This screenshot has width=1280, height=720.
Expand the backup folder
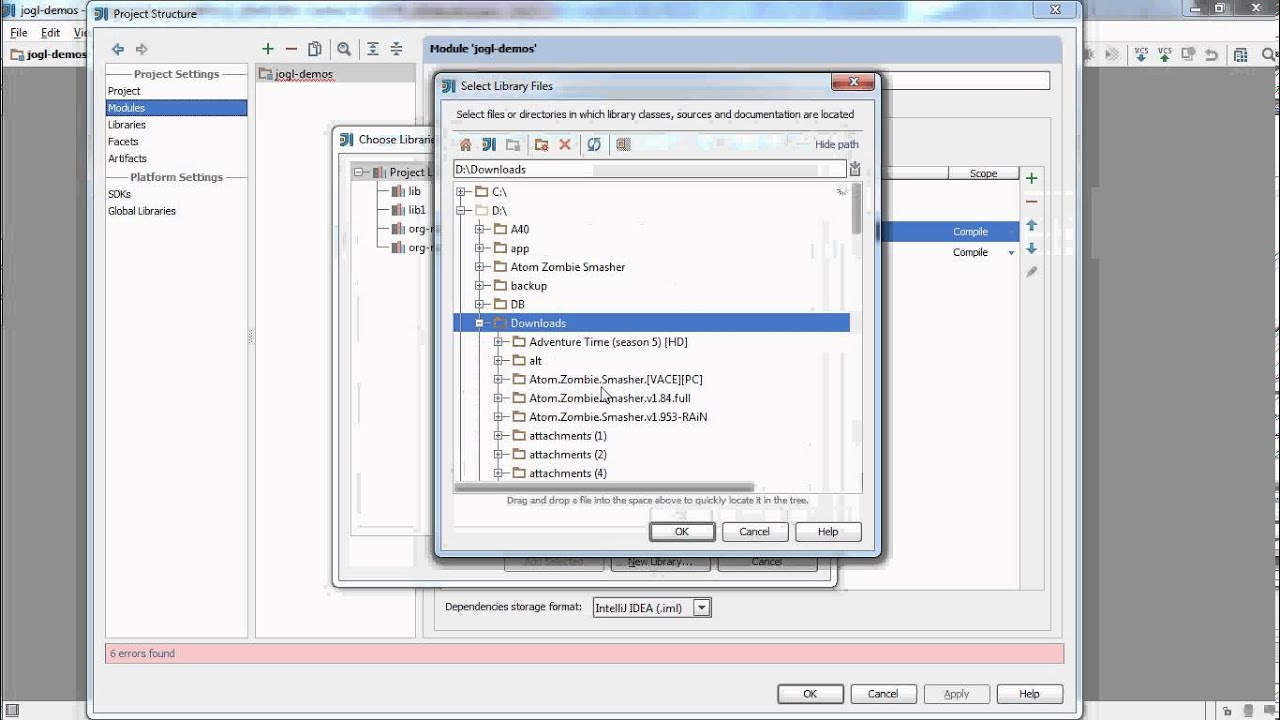[x=480, y=286]
